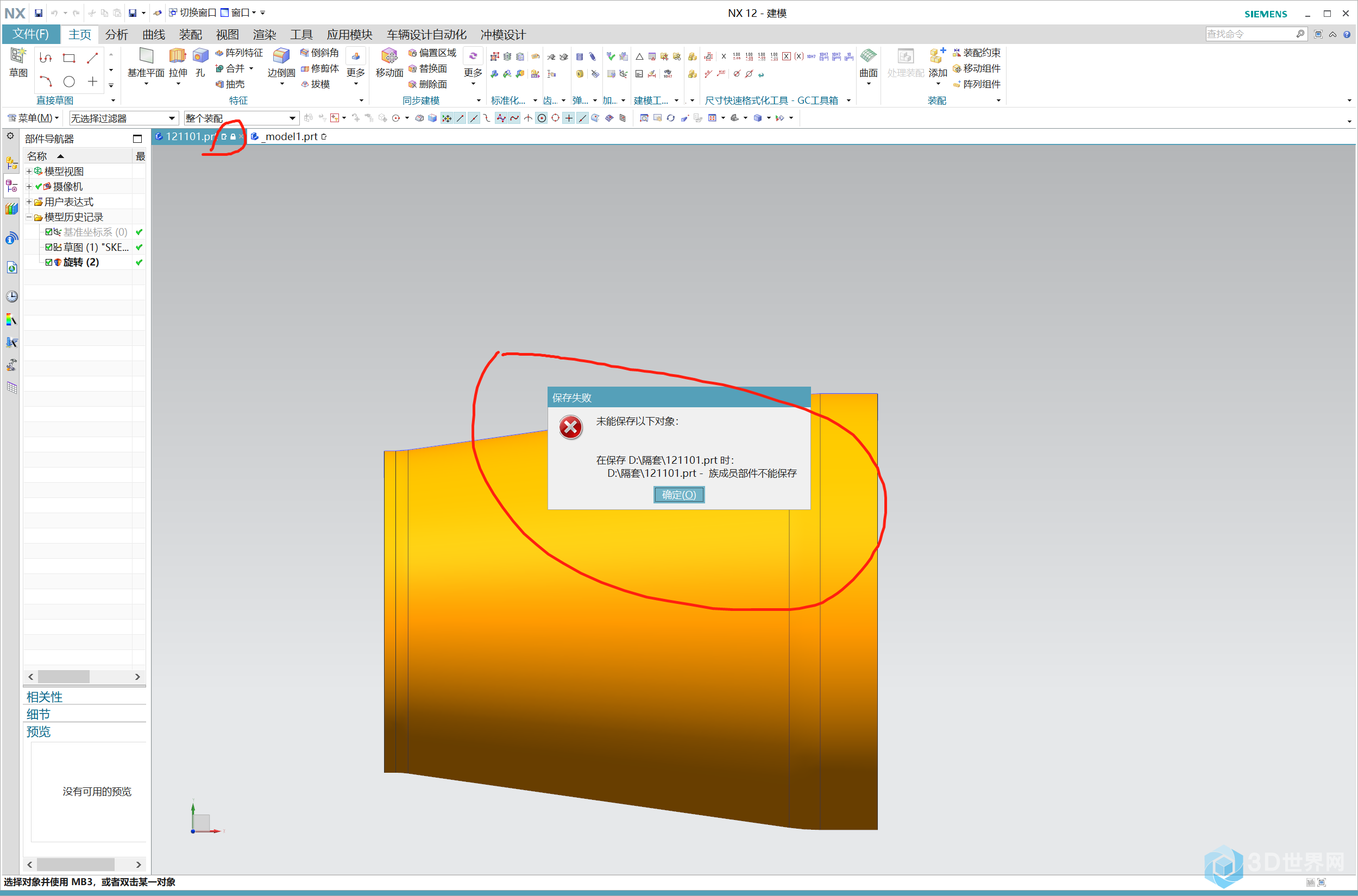Collapse the 模型历史记录 node
Screen dimensions: 1358x896
[29, 217]
